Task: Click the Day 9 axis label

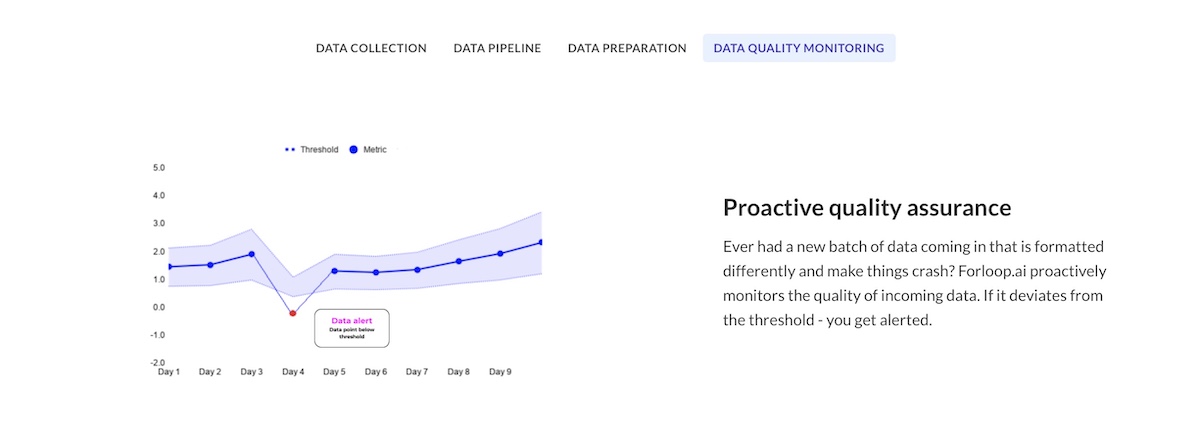Action: pyautogui.click(x=500, y=372)
